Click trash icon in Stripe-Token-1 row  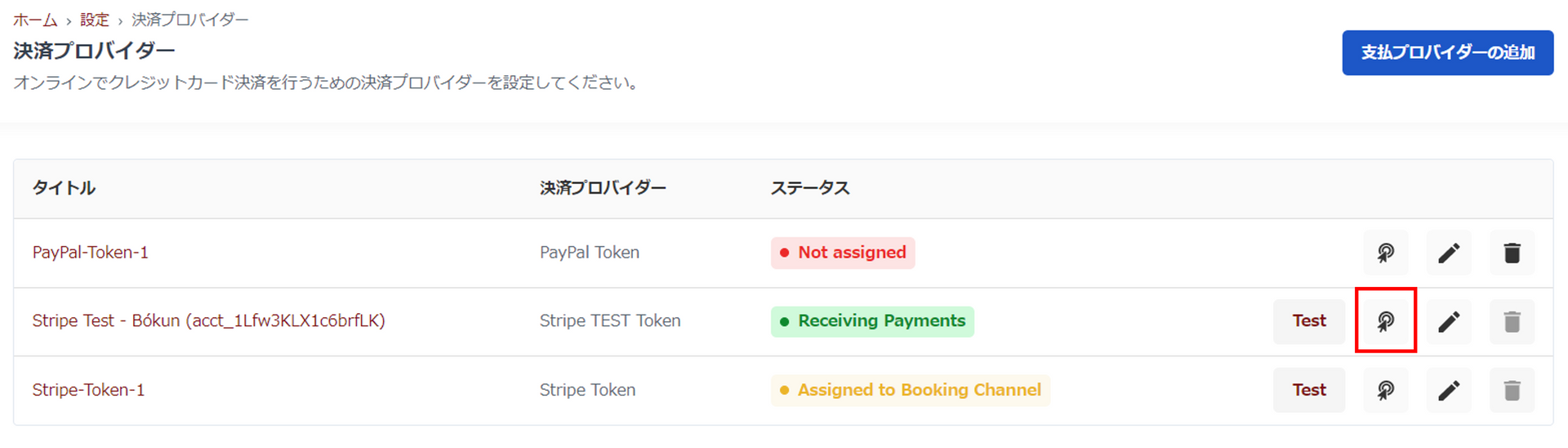1512,390
